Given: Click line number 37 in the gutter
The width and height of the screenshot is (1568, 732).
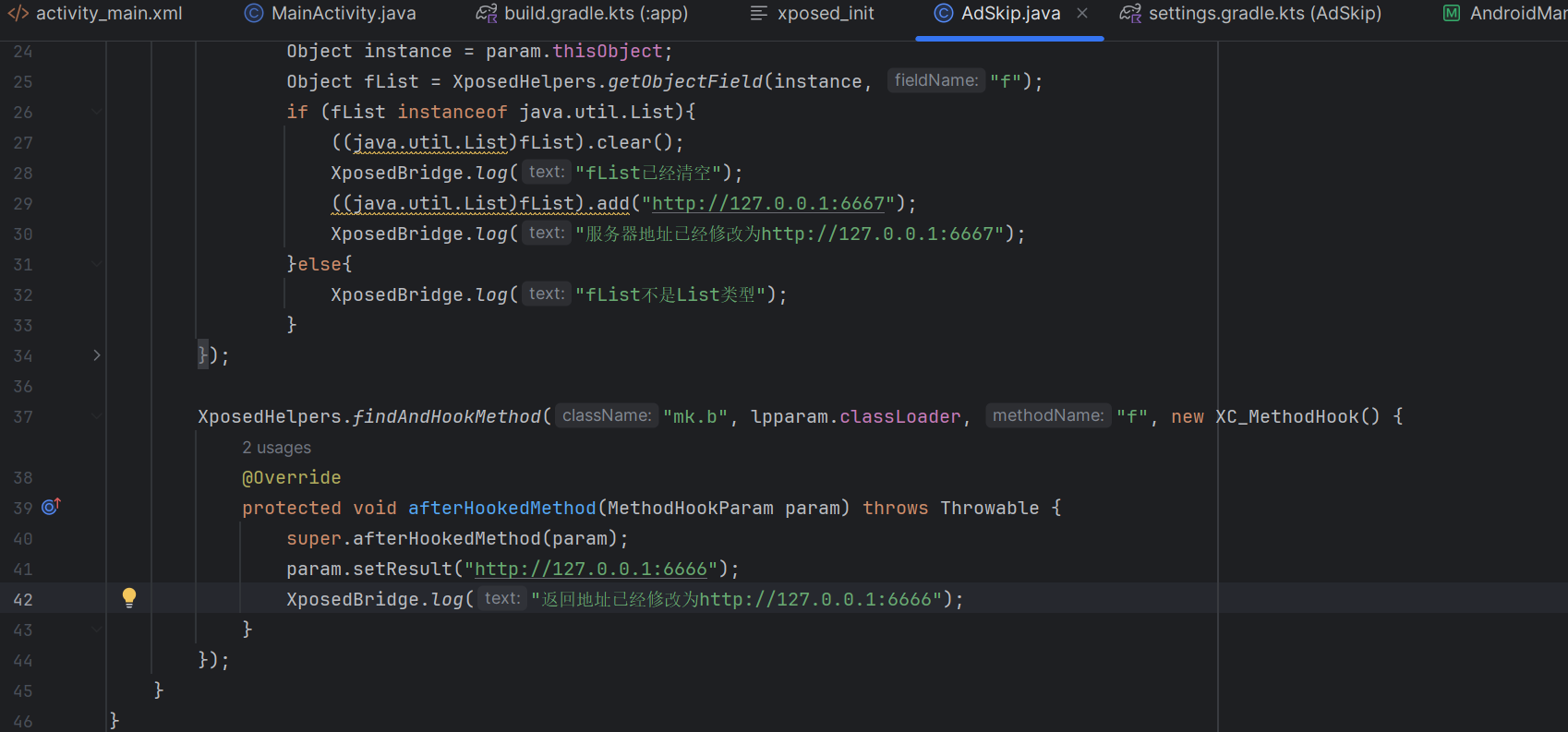Looking at the screenshot, I should [x=23, y=417].
